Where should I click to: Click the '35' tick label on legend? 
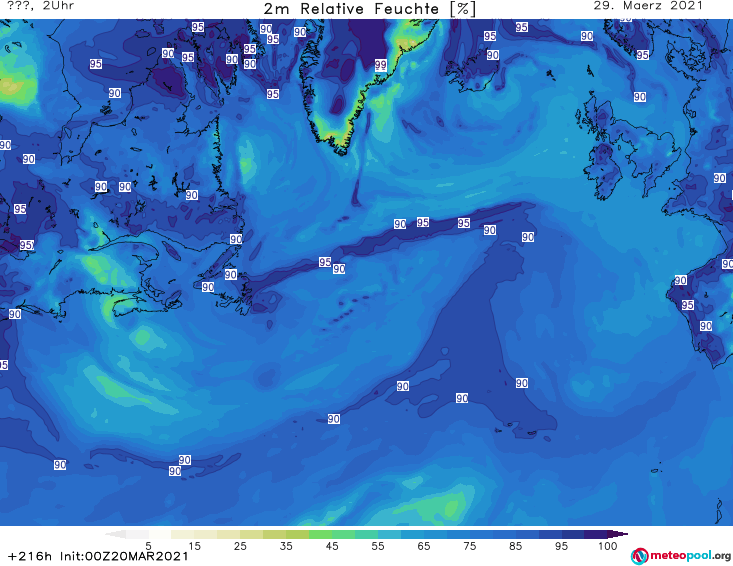pyautogui.click(x=286, y=546)
